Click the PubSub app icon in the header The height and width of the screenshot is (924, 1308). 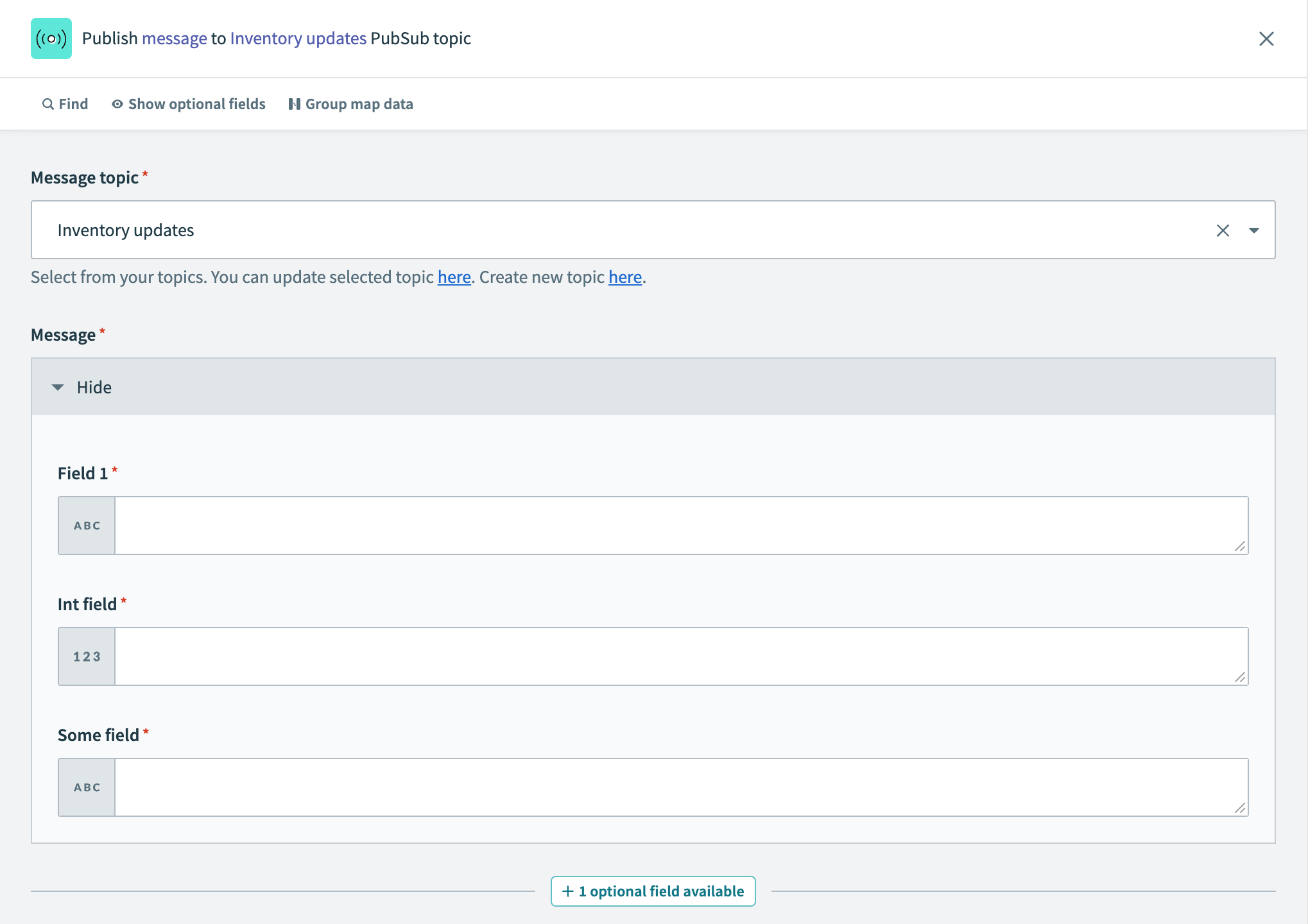[51, 38]
